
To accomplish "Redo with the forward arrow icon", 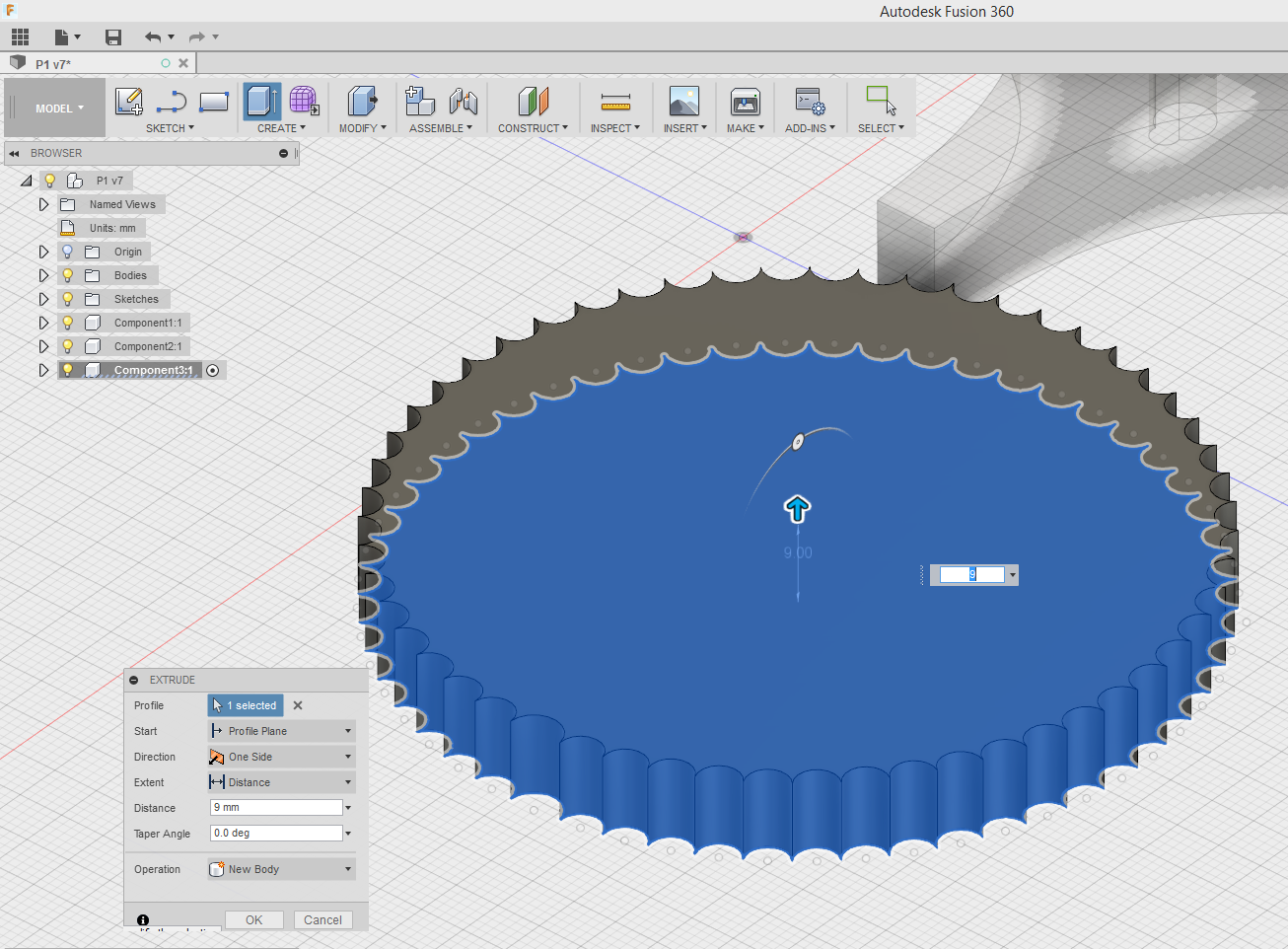I will click(x=196, y=37).
